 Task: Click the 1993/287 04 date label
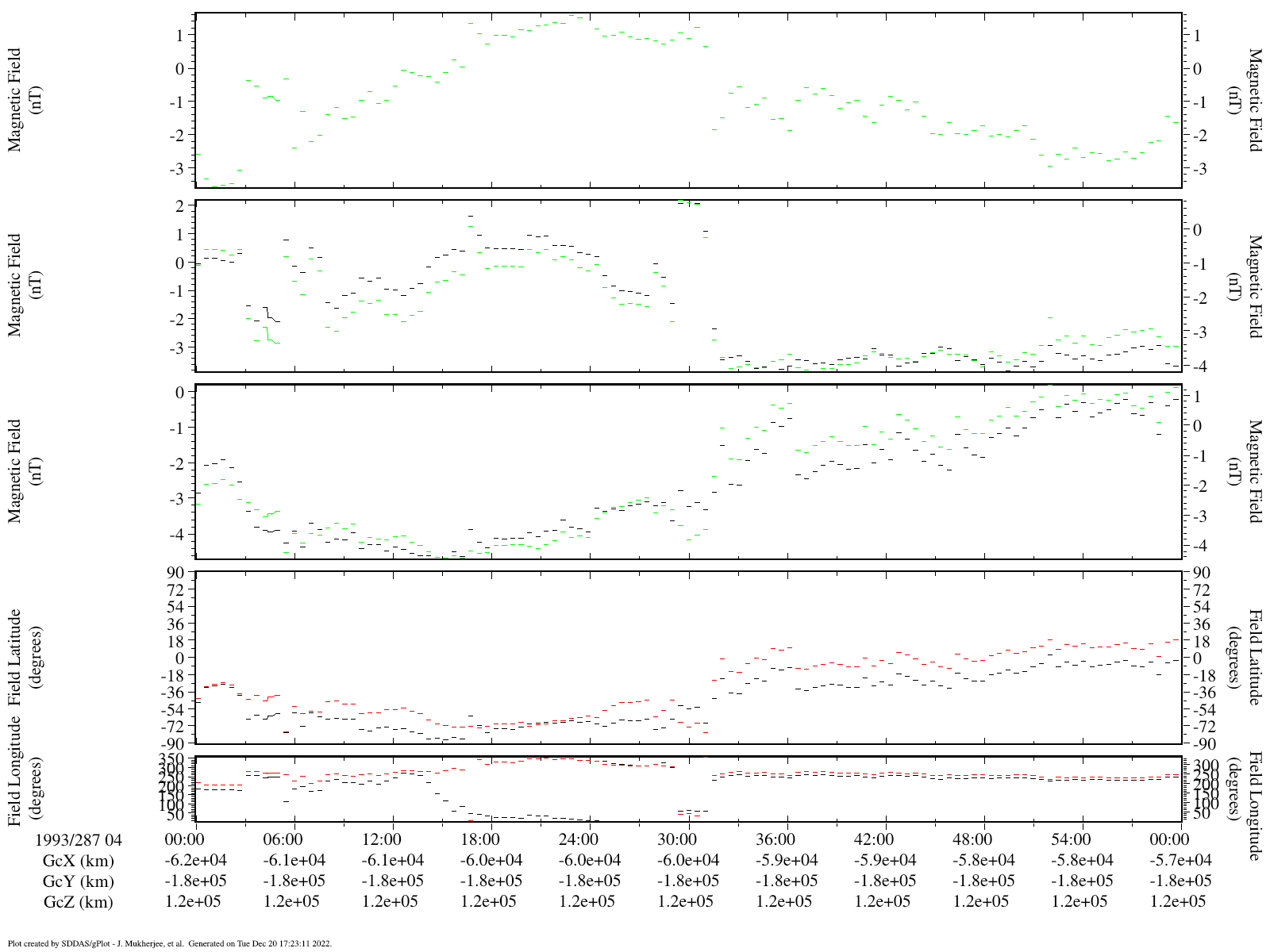click(x=79, y=839)
